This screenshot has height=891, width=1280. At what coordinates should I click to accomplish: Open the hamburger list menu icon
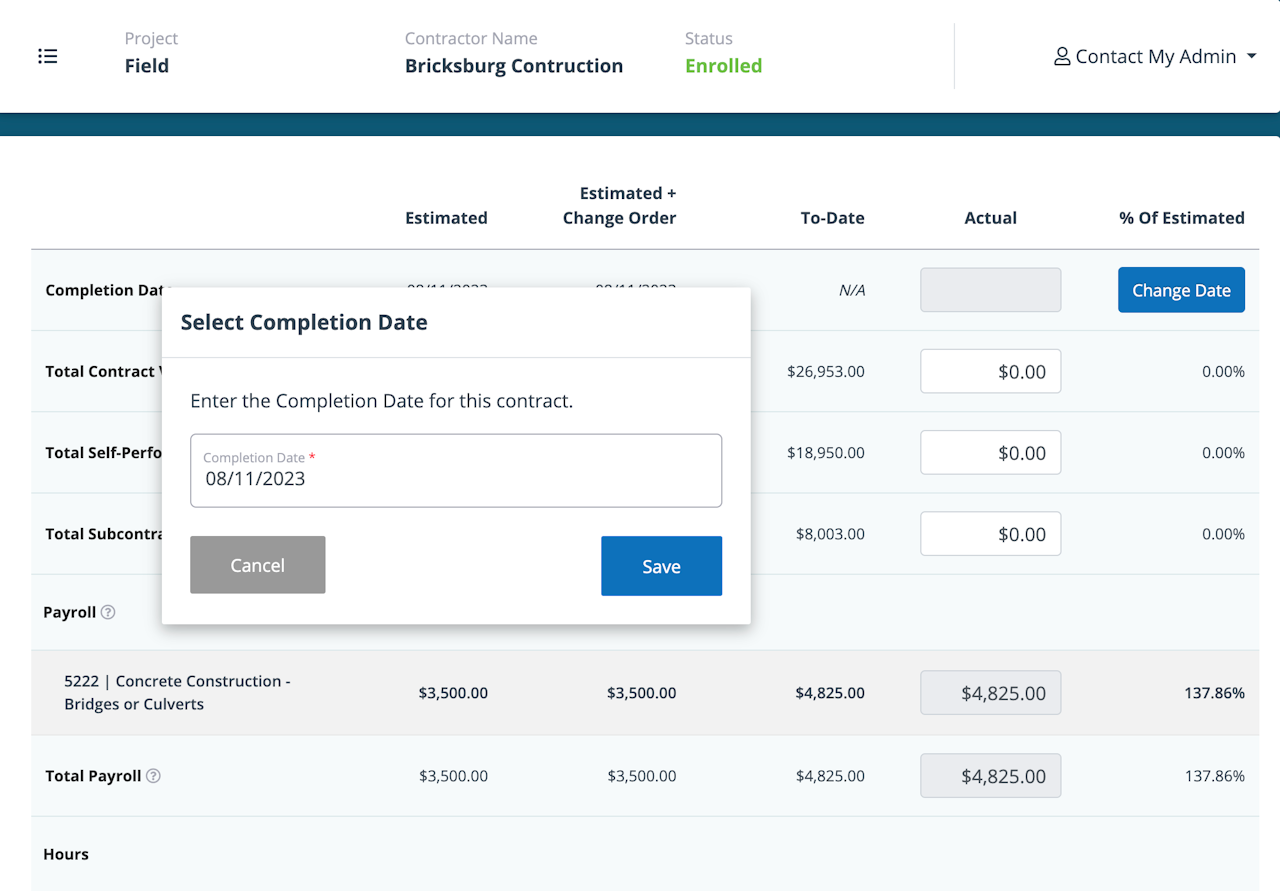click(x=48, y=56)
